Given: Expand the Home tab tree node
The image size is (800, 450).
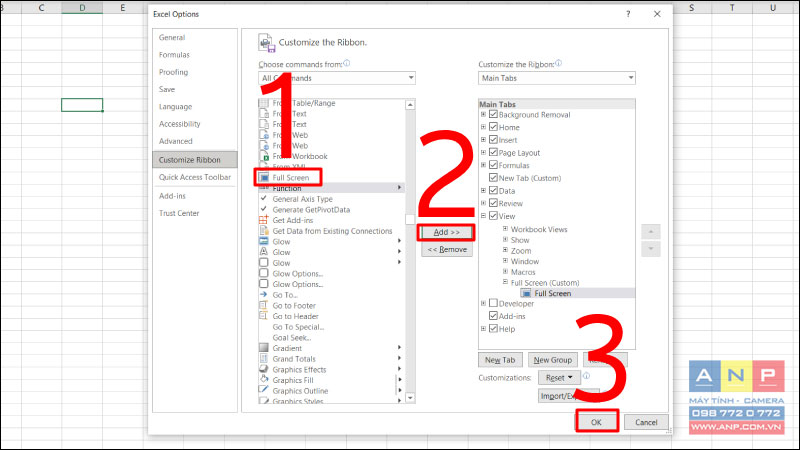Looking at the screenshot, I should pos(483,127).
